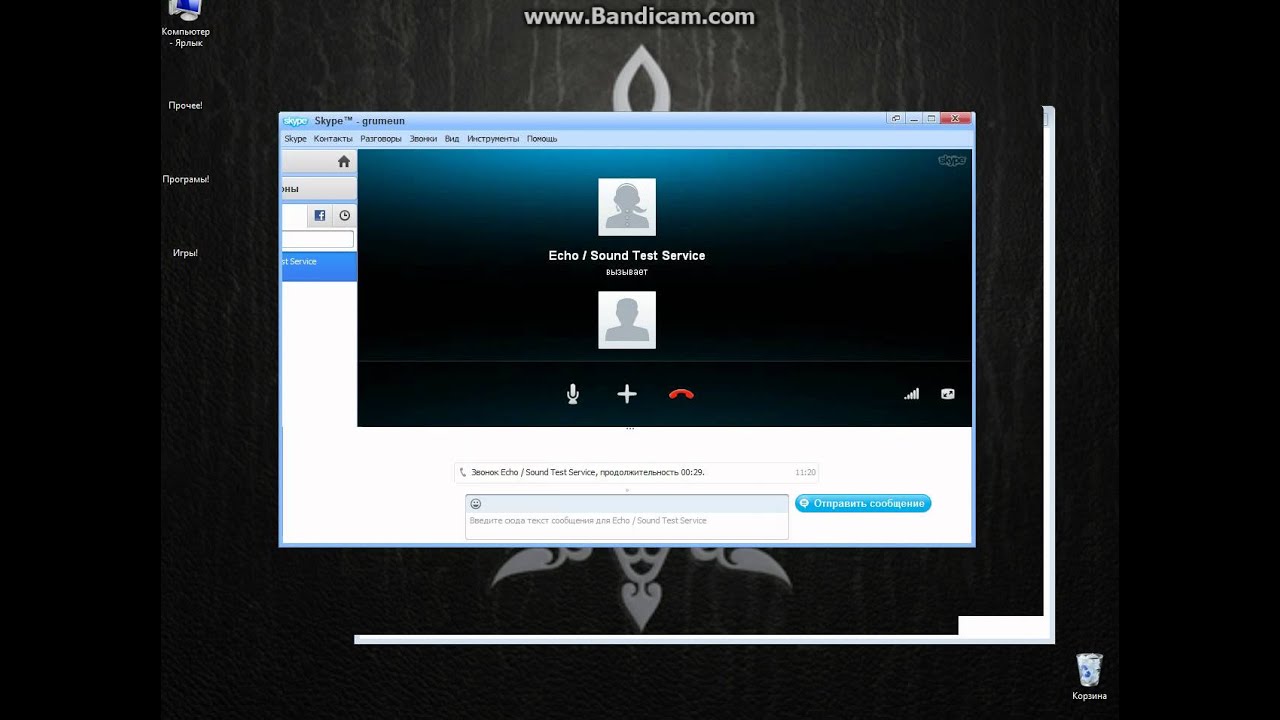Screen dimensions: 1280x720
Task: Open the emoticon smiley picker
Action: click(x=476, y=503)
